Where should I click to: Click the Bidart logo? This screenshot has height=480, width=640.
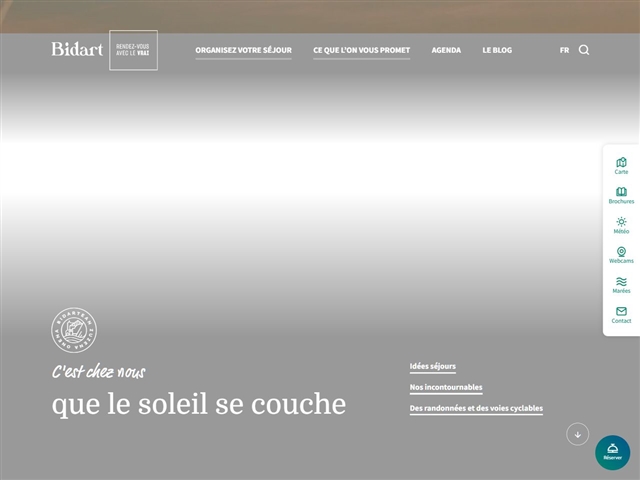coord(77,49)
